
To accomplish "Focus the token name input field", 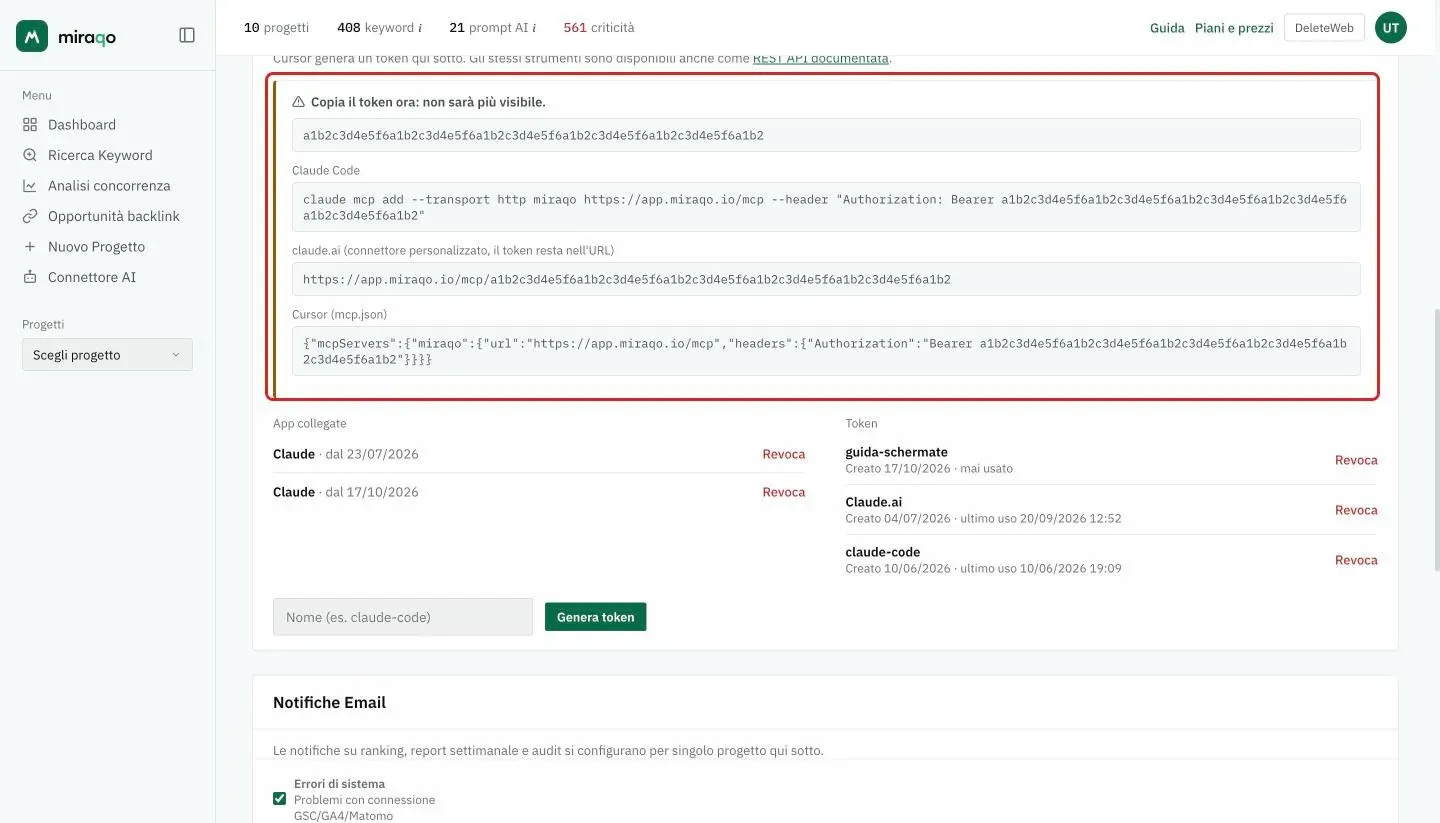I will tap(403, 617).
